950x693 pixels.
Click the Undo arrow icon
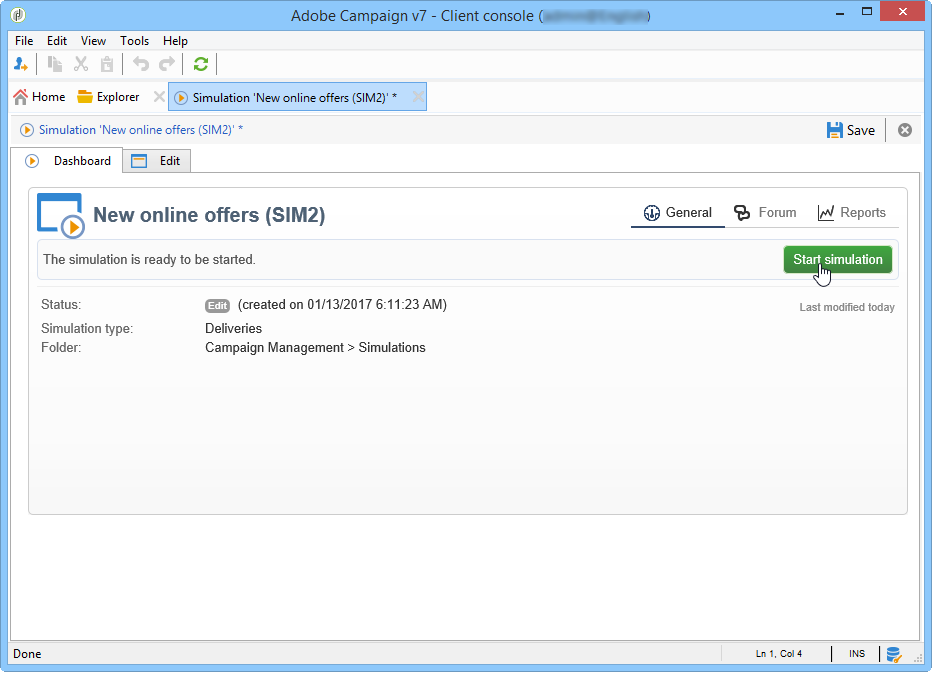coord(141,64)
